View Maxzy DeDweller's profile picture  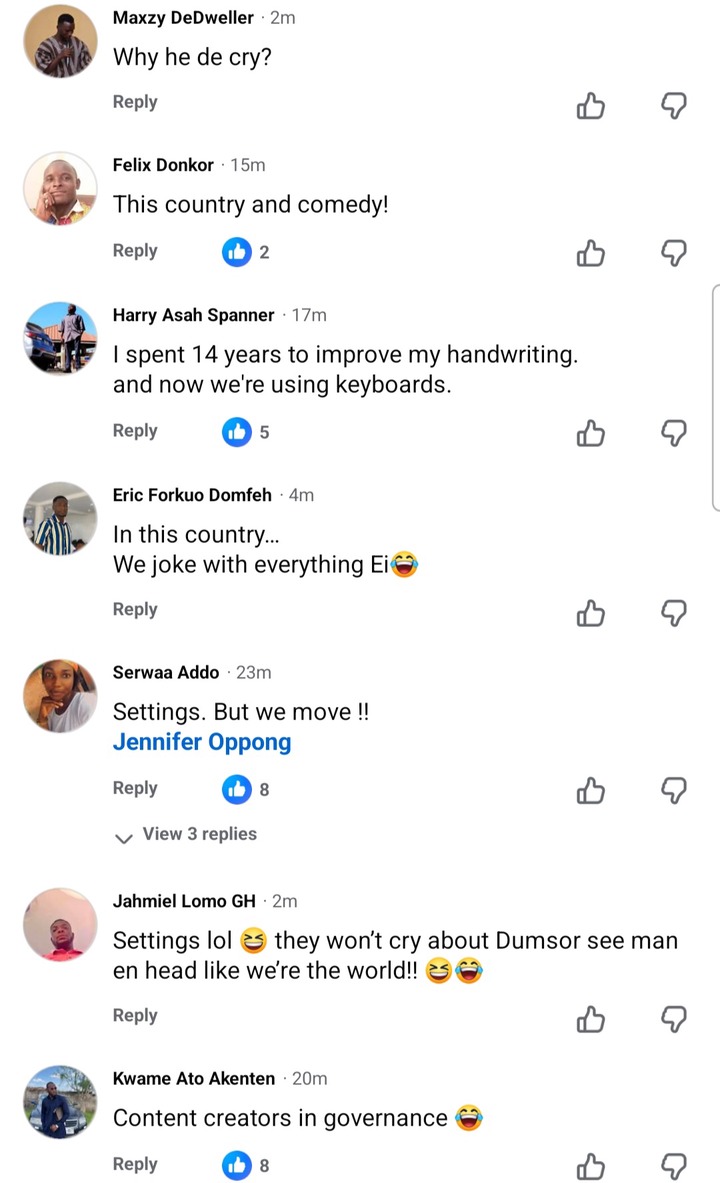60,41
